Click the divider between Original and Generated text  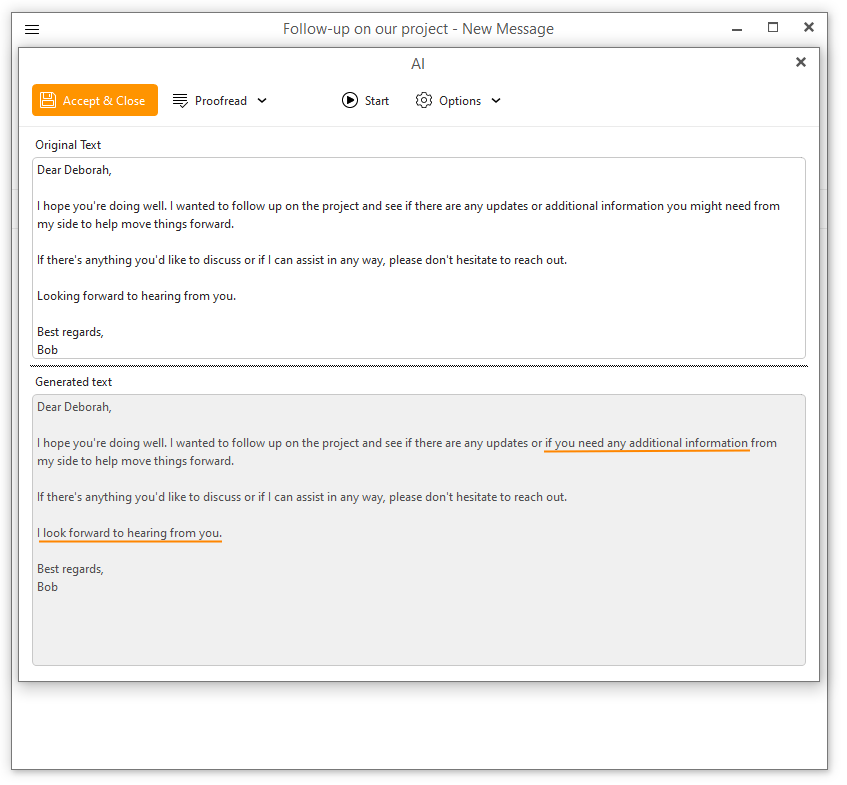tap(419, 366)
